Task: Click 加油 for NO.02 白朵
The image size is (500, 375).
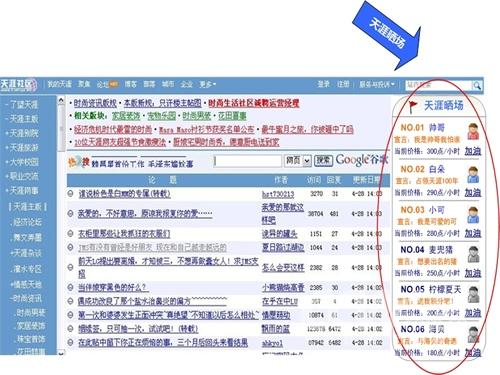Action: tap(473, 192)
